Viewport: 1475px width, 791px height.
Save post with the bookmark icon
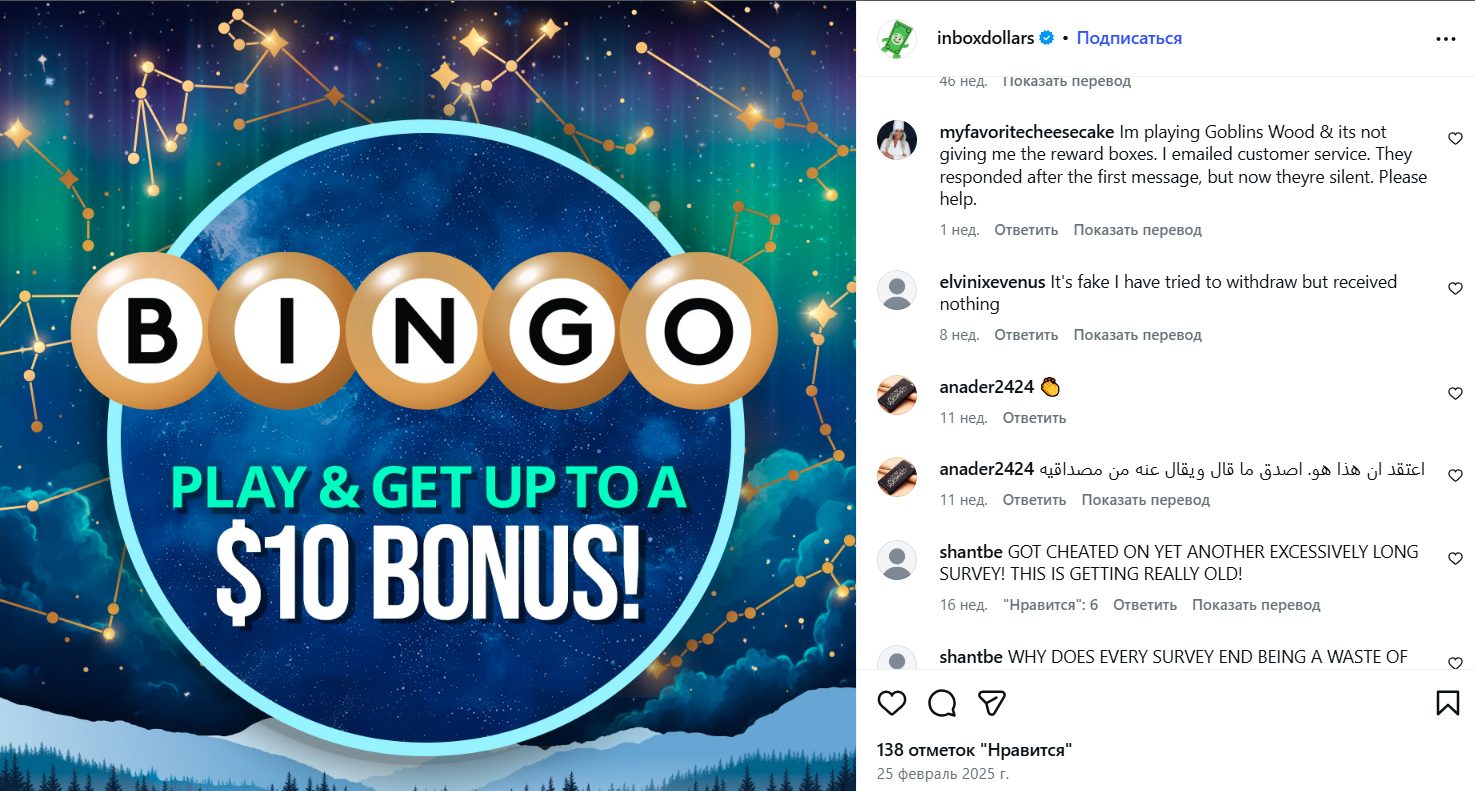tap(1447, 703)
